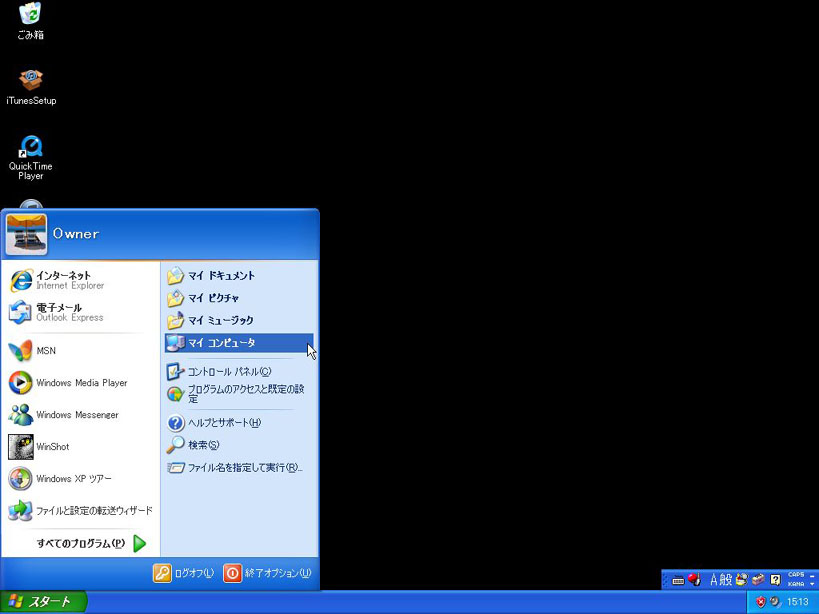Select the QuickTime Player desktop shortcut
The height and width of the screenshot is (614, 819).
30,158
